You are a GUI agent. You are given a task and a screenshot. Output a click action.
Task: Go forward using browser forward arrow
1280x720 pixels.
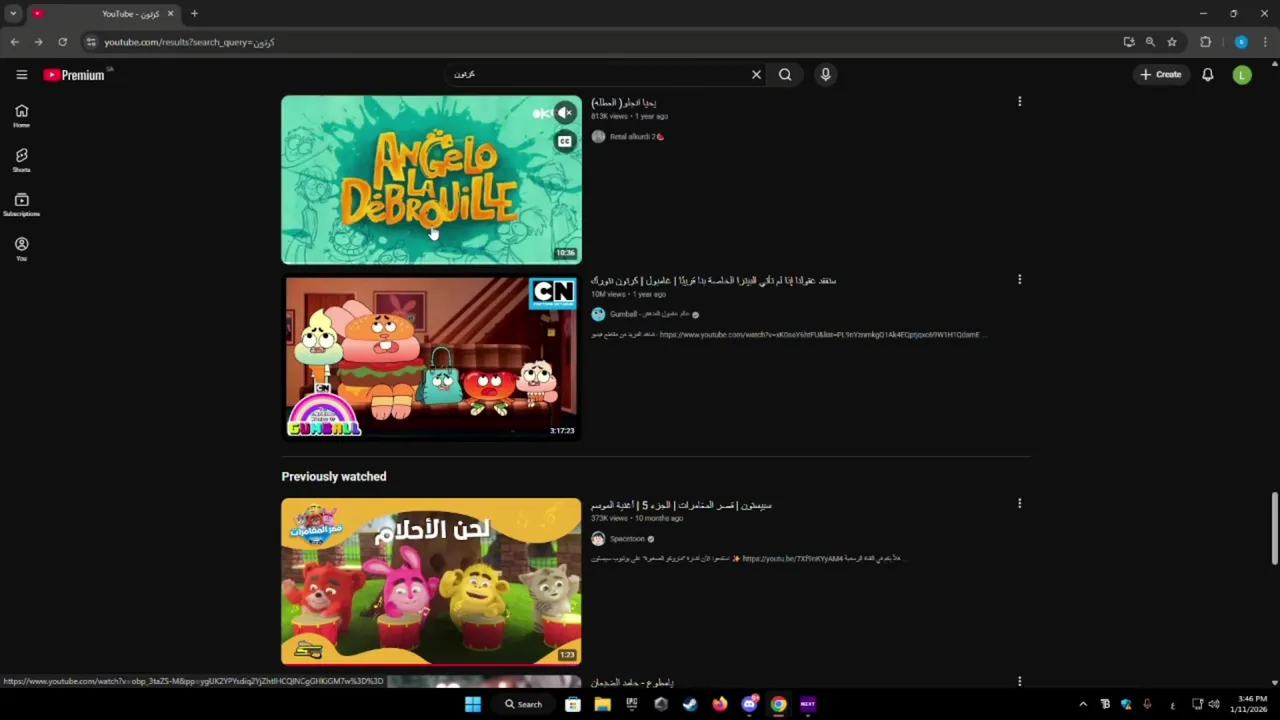38,42
